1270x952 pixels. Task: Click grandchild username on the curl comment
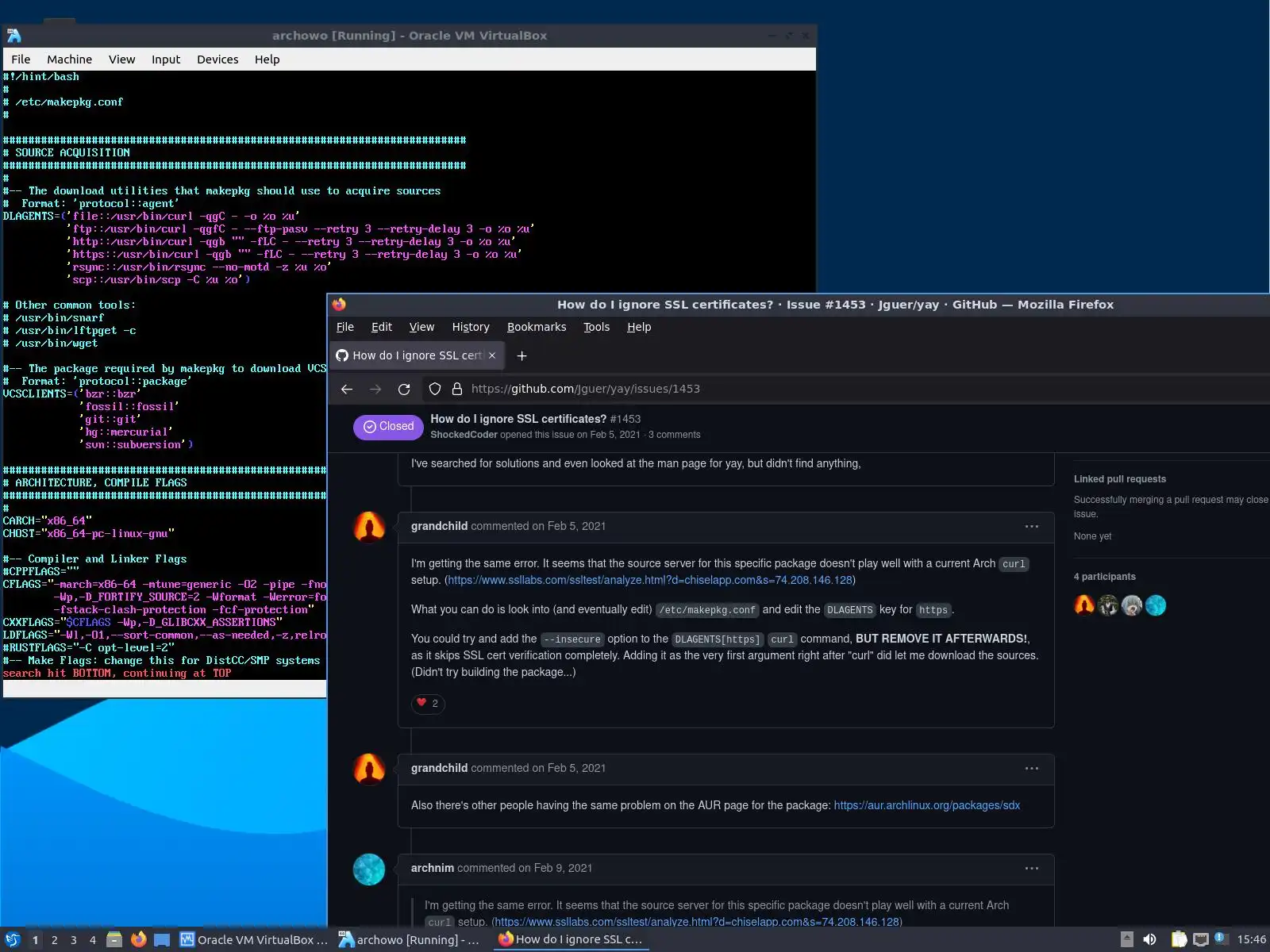439,526
